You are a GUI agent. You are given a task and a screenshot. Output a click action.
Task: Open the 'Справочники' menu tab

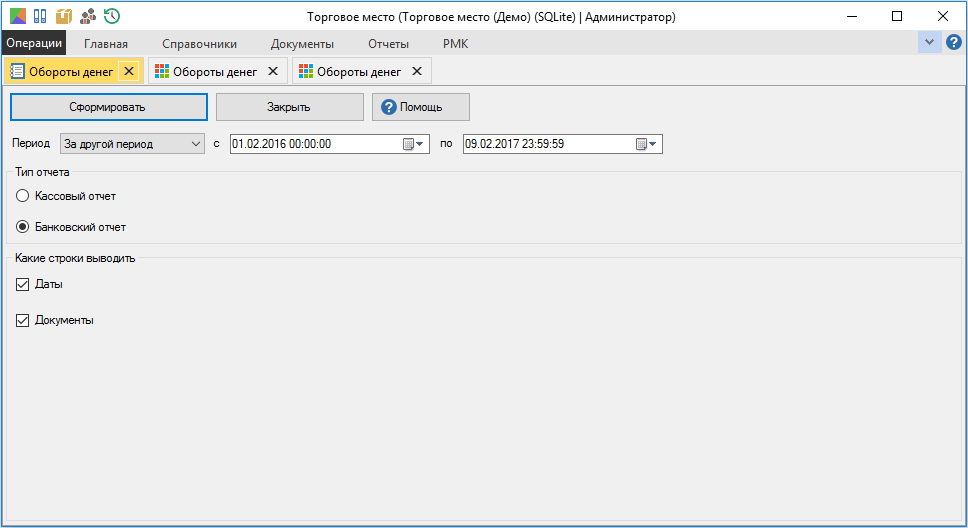199,44
